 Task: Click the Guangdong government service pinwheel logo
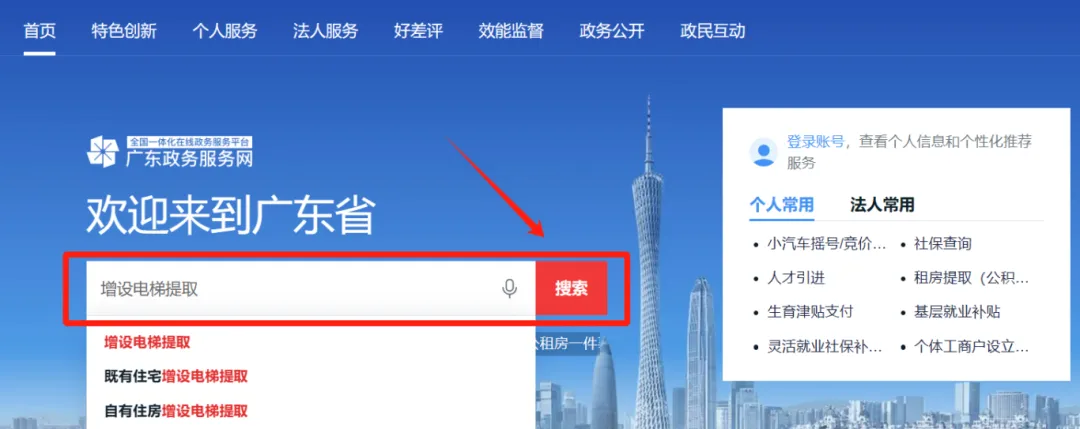tap(103, 151)
